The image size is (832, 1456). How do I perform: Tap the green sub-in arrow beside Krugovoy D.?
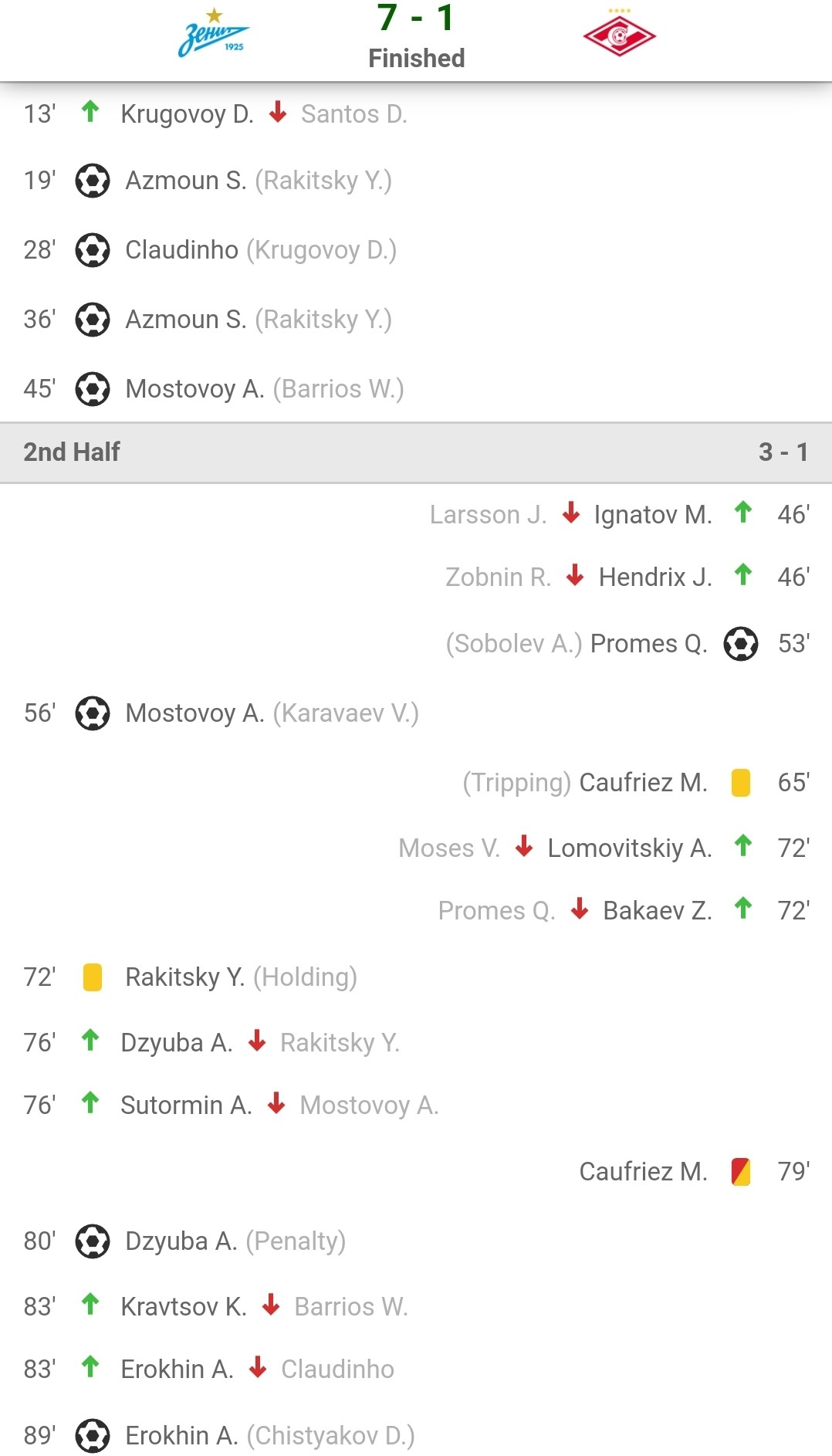(90, 112)
